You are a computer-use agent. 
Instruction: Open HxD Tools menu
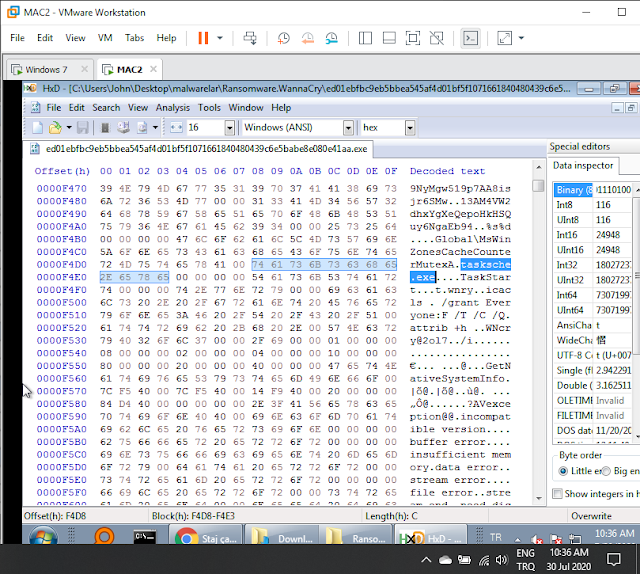209,108
